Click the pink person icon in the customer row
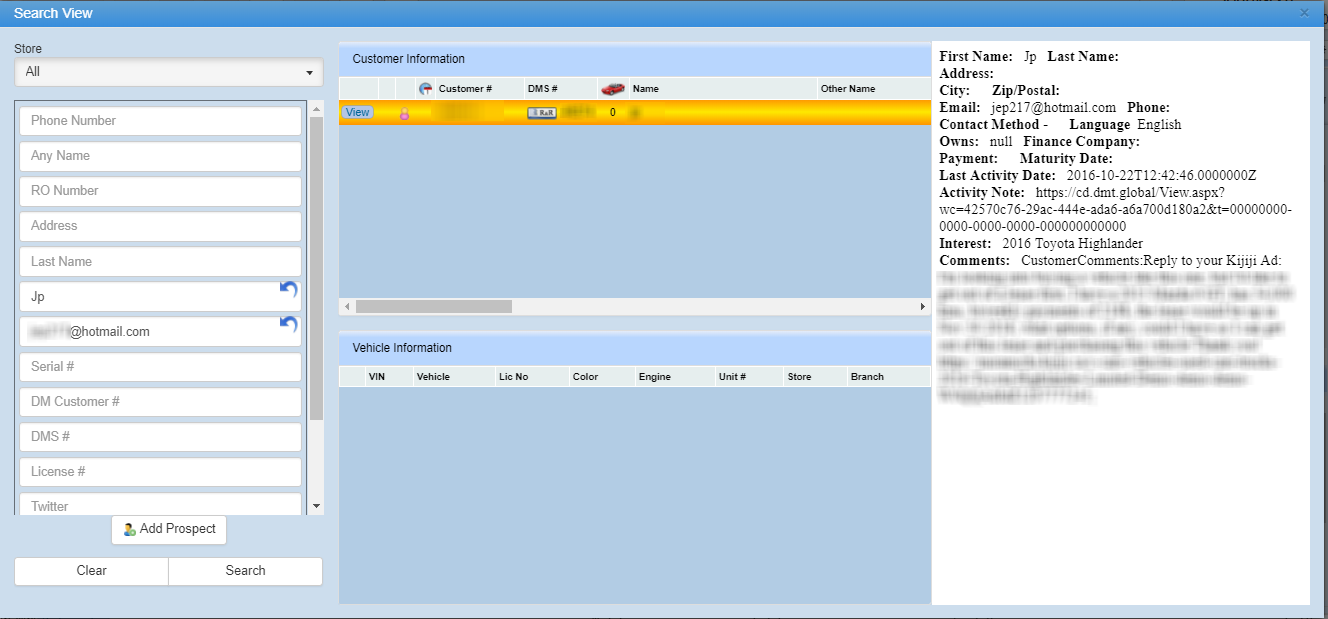 (x=405, y=113)
